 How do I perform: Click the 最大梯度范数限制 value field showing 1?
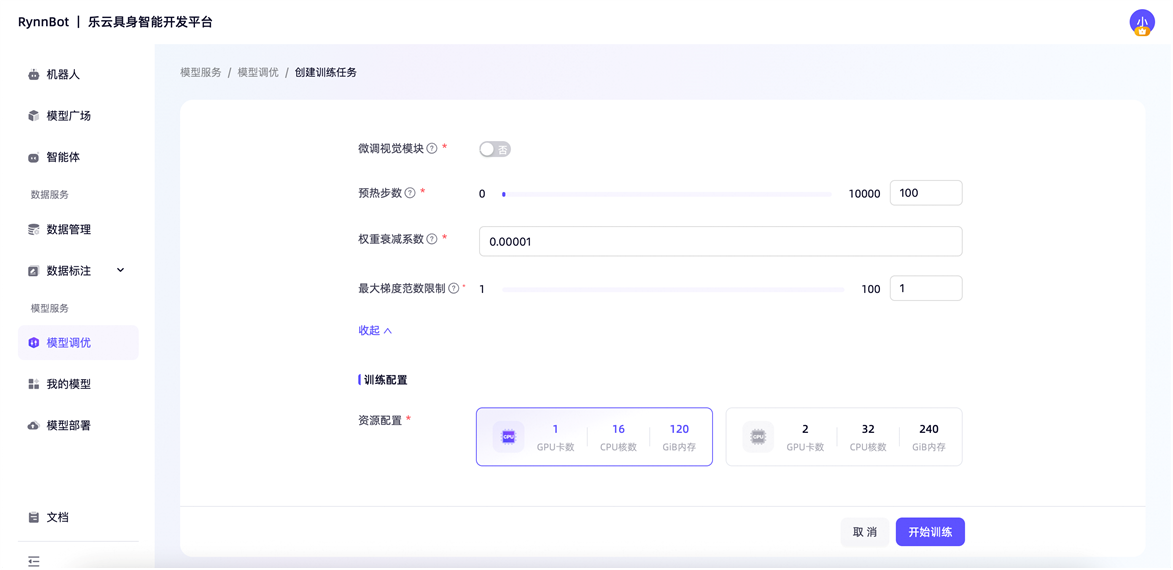926,289
